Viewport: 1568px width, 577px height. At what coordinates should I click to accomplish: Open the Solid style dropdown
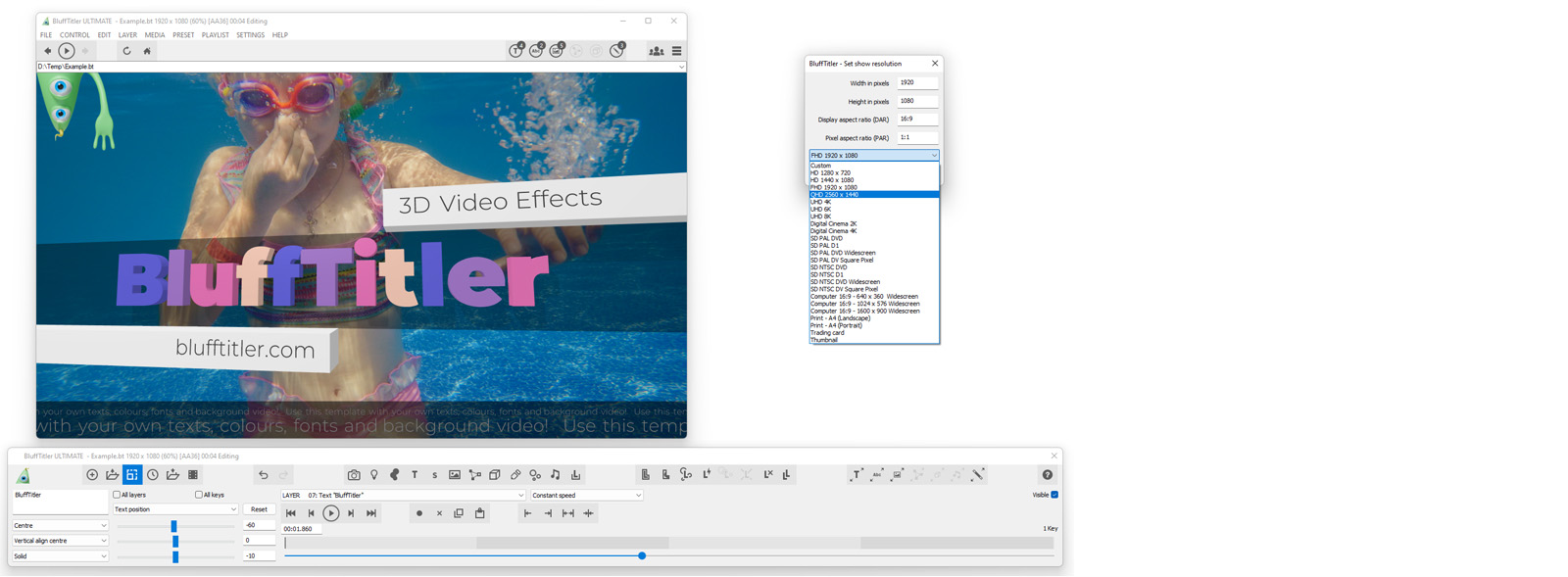point(60,556)
